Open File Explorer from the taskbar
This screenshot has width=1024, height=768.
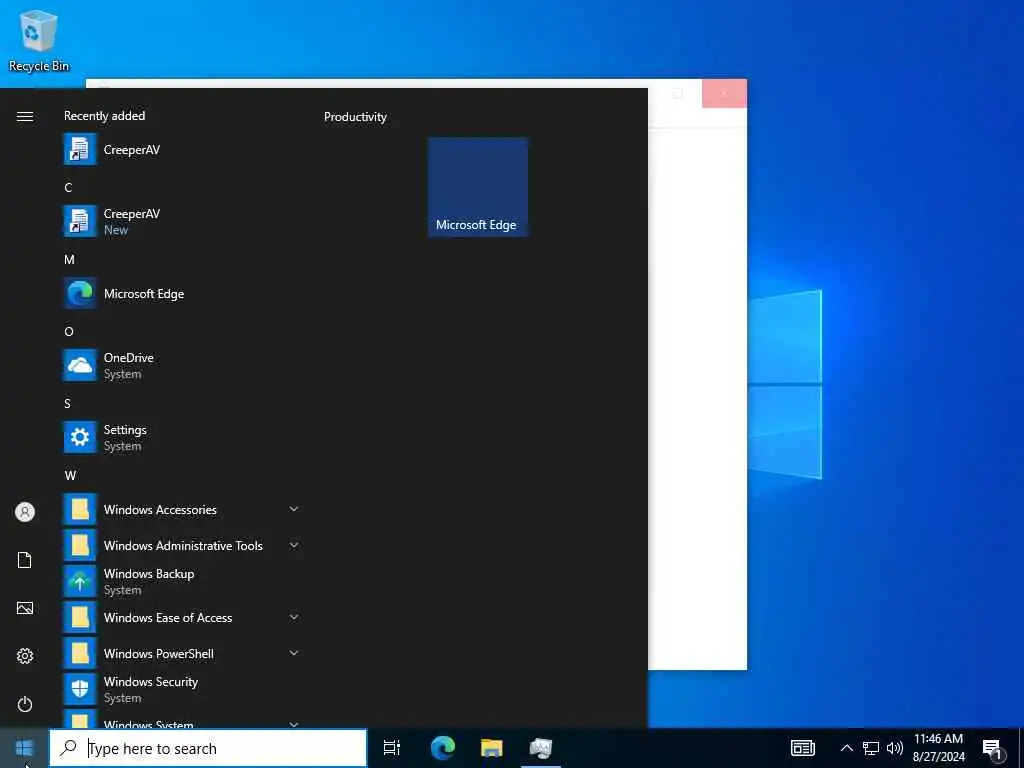point(492,748)
